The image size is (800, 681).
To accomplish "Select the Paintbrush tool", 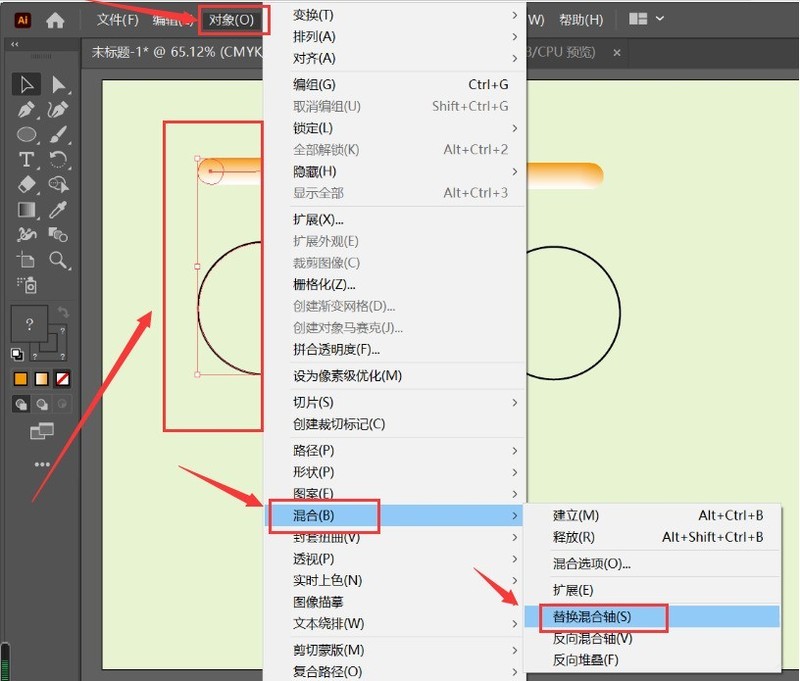I will point(58,134).
